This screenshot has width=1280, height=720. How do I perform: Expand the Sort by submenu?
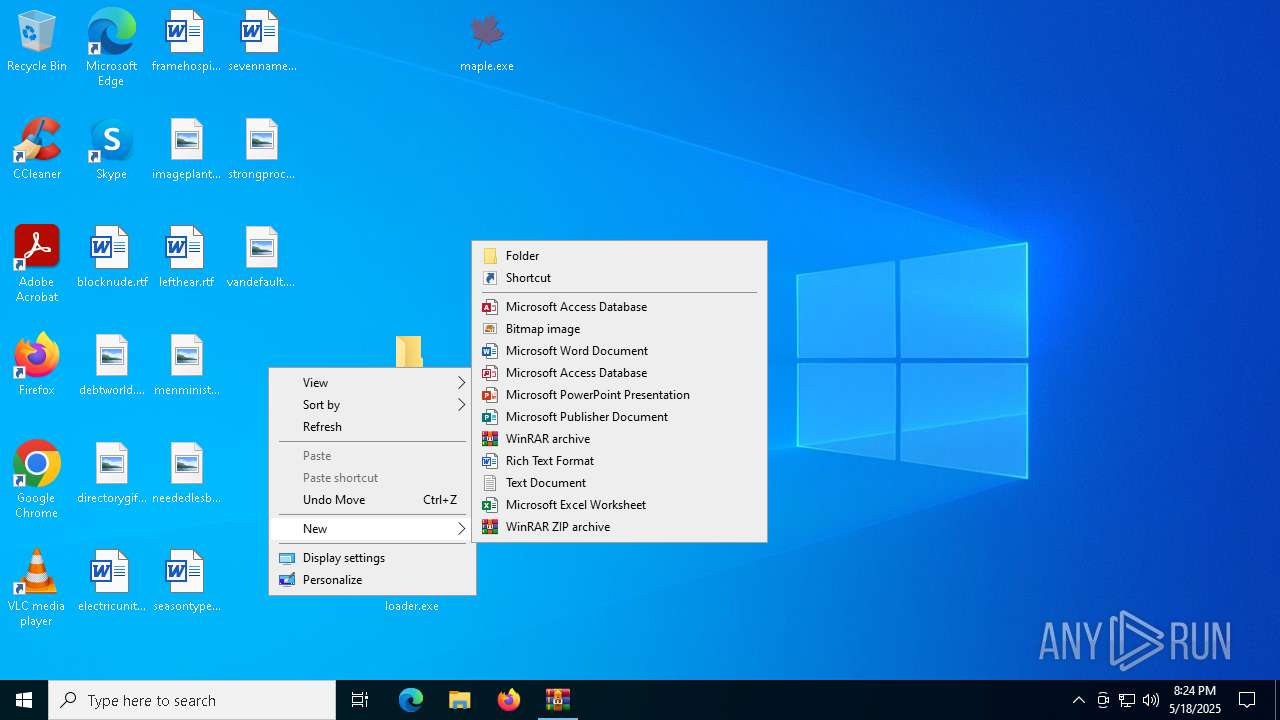(372, 405)
